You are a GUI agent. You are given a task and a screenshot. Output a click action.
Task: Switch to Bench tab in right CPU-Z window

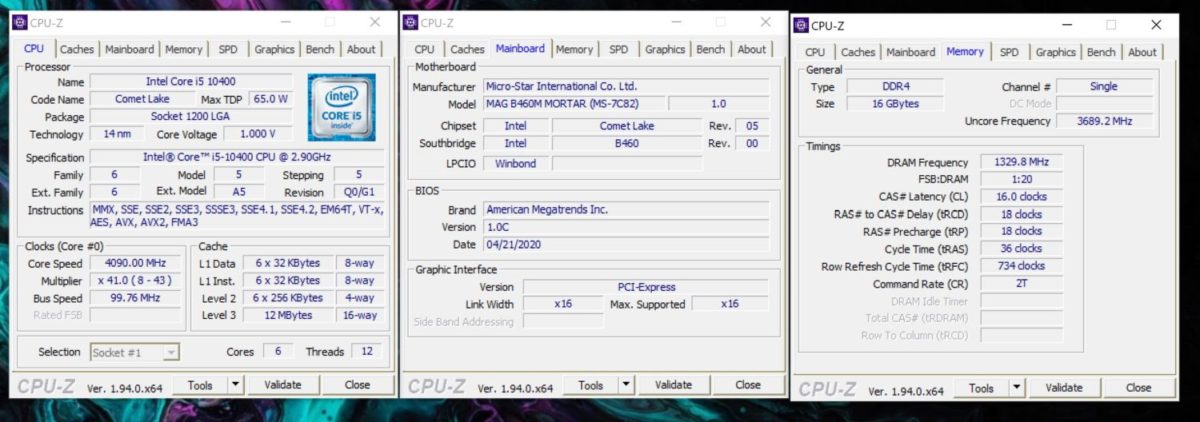coord(1101,52)
